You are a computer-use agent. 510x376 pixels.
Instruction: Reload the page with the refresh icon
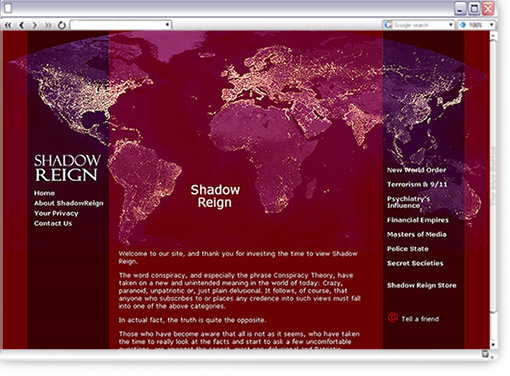click(x=62, y=25)
